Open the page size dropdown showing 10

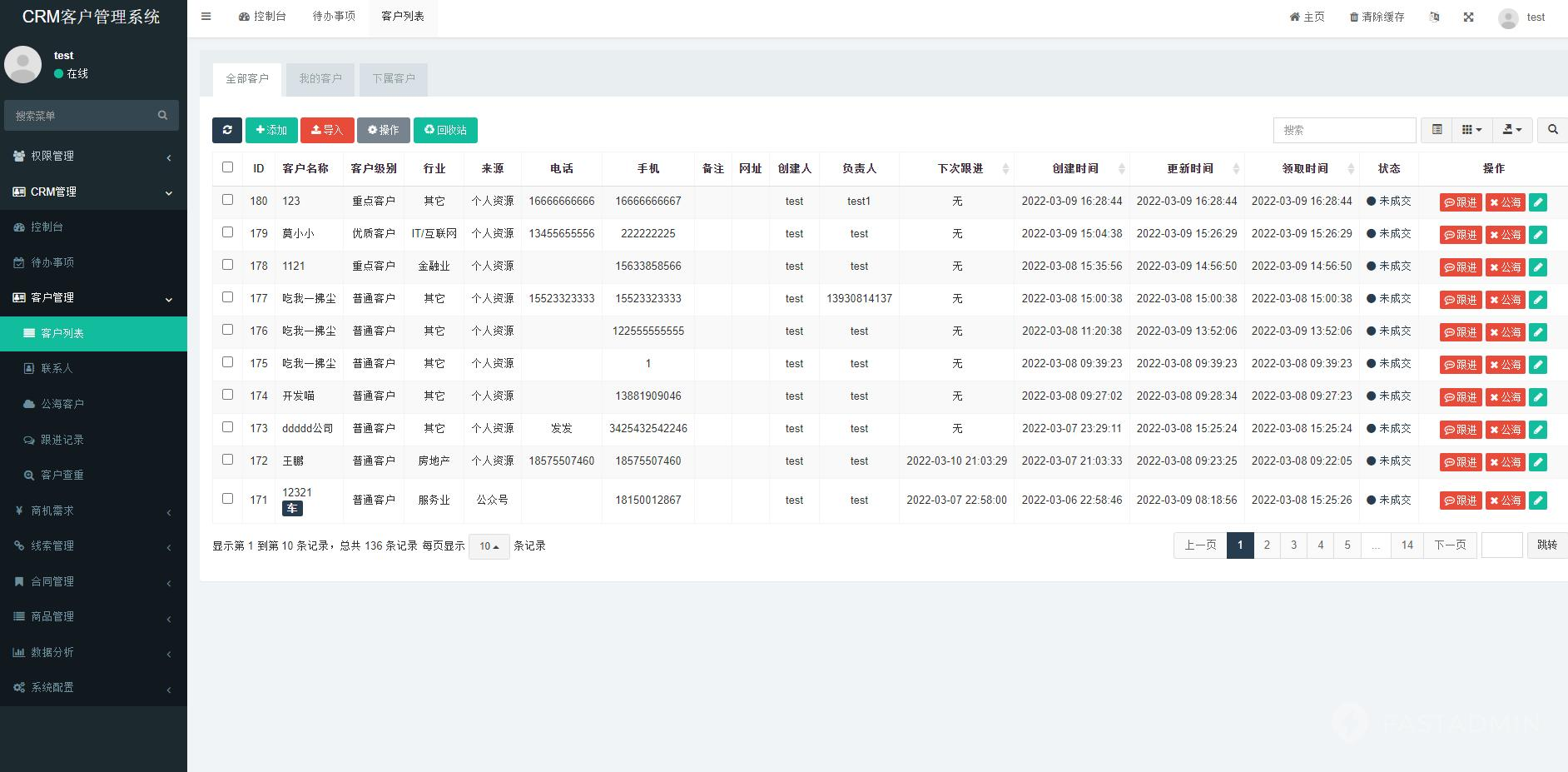click(489, 546)
